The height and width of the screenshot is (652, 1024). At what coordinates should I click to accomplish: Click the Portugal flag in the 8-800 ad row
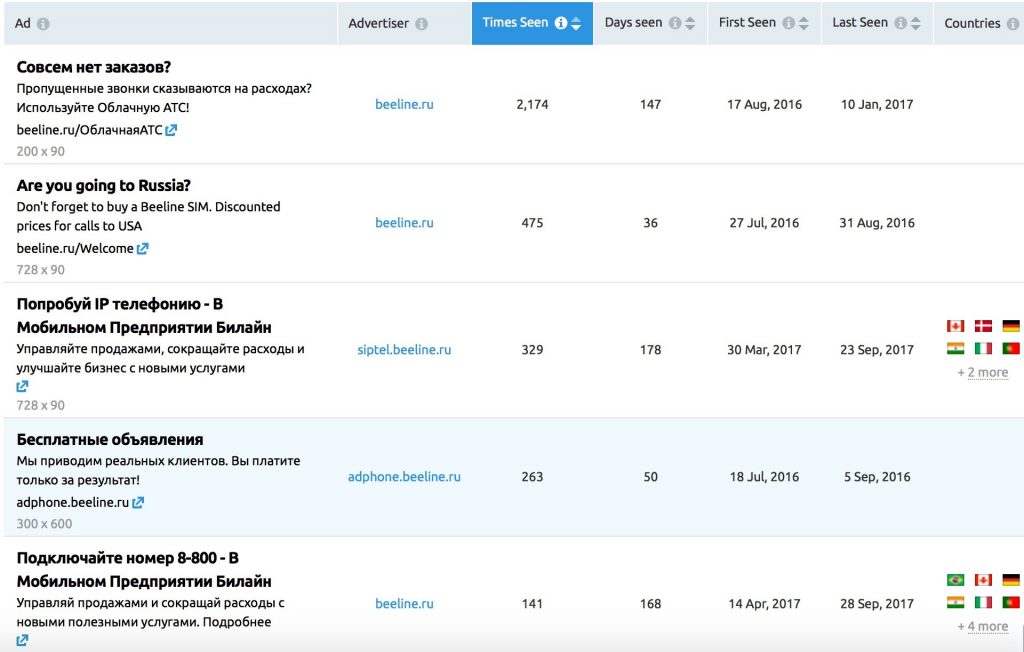[x=1011, y=602]
